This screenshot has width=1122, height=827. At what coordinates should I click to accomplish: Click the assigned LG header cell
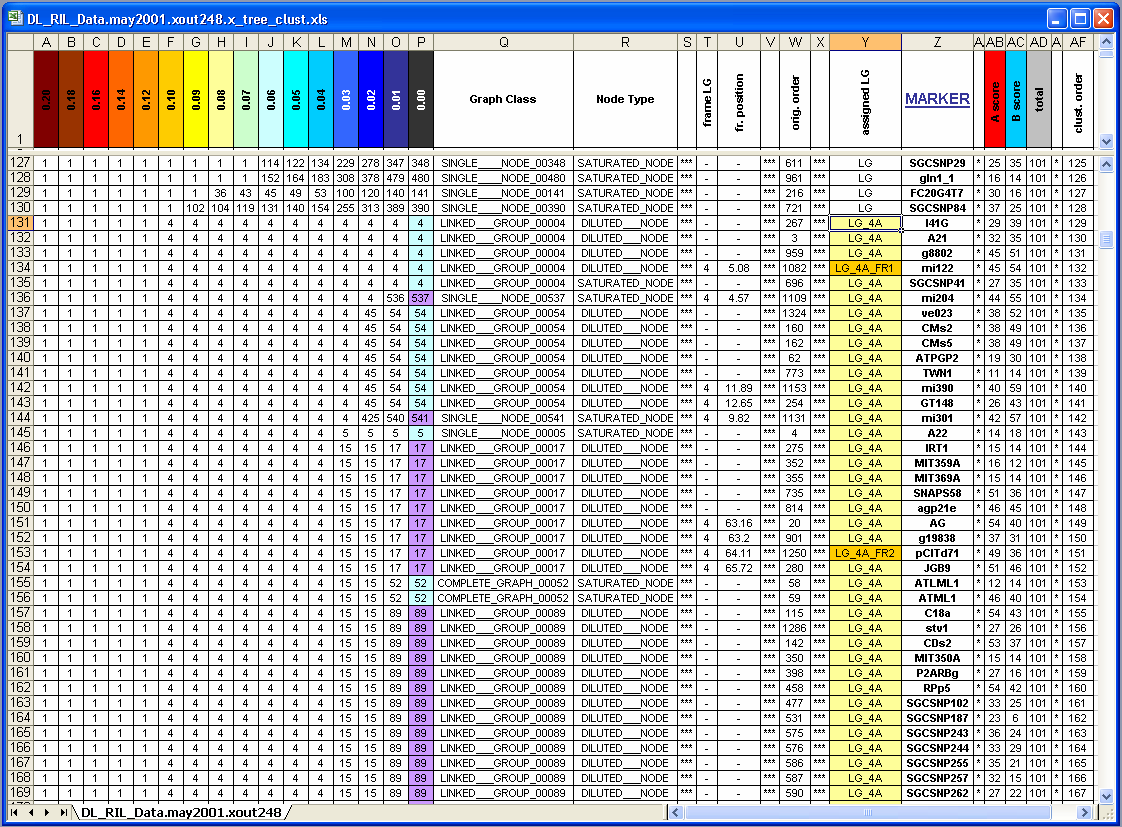[x=865, y=99]
